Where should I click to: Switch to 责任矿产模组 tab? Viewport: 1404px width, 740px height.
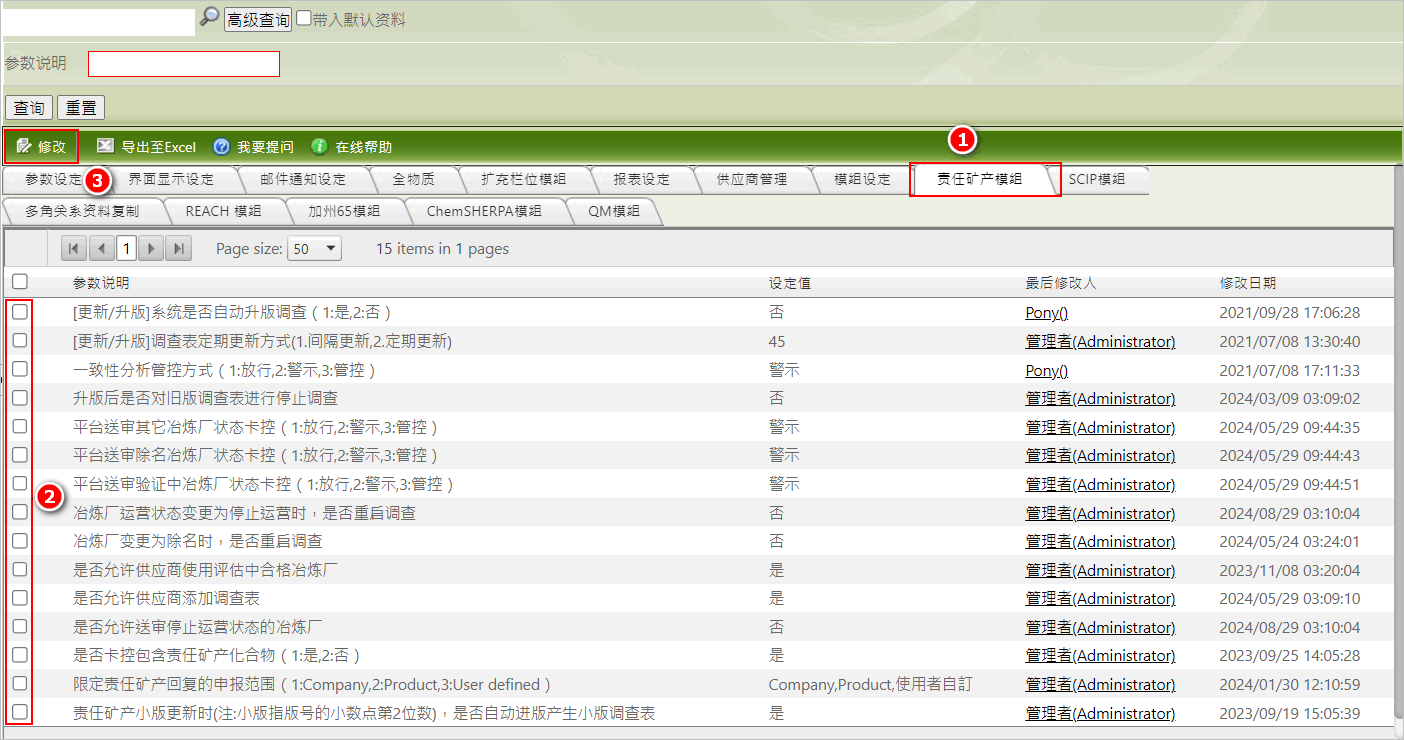coord(979,180)
